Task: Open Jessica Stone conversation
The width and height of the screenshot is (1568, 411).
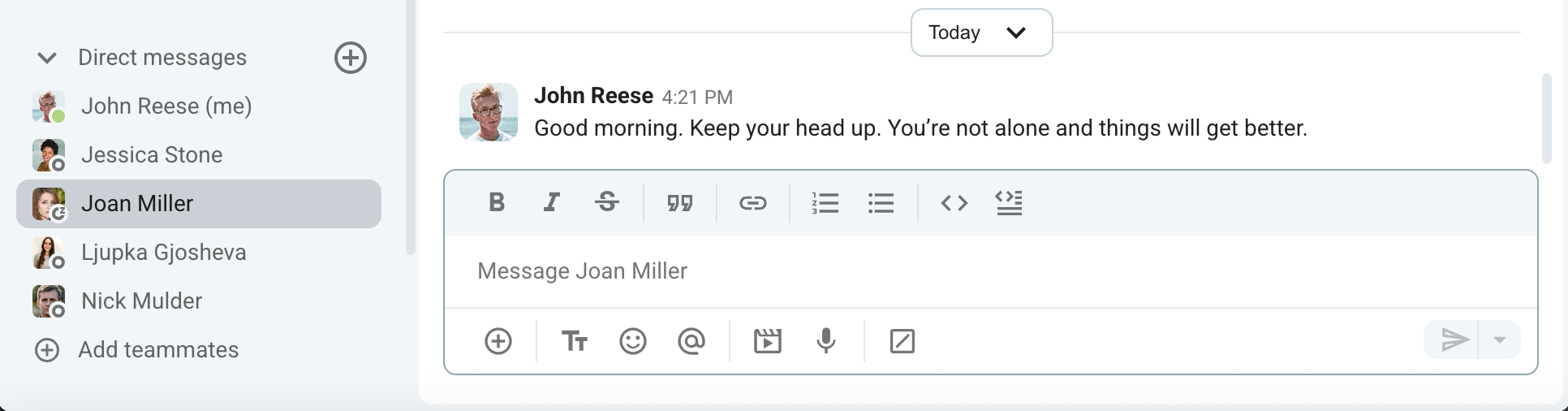Action: (x=152, y=155)
